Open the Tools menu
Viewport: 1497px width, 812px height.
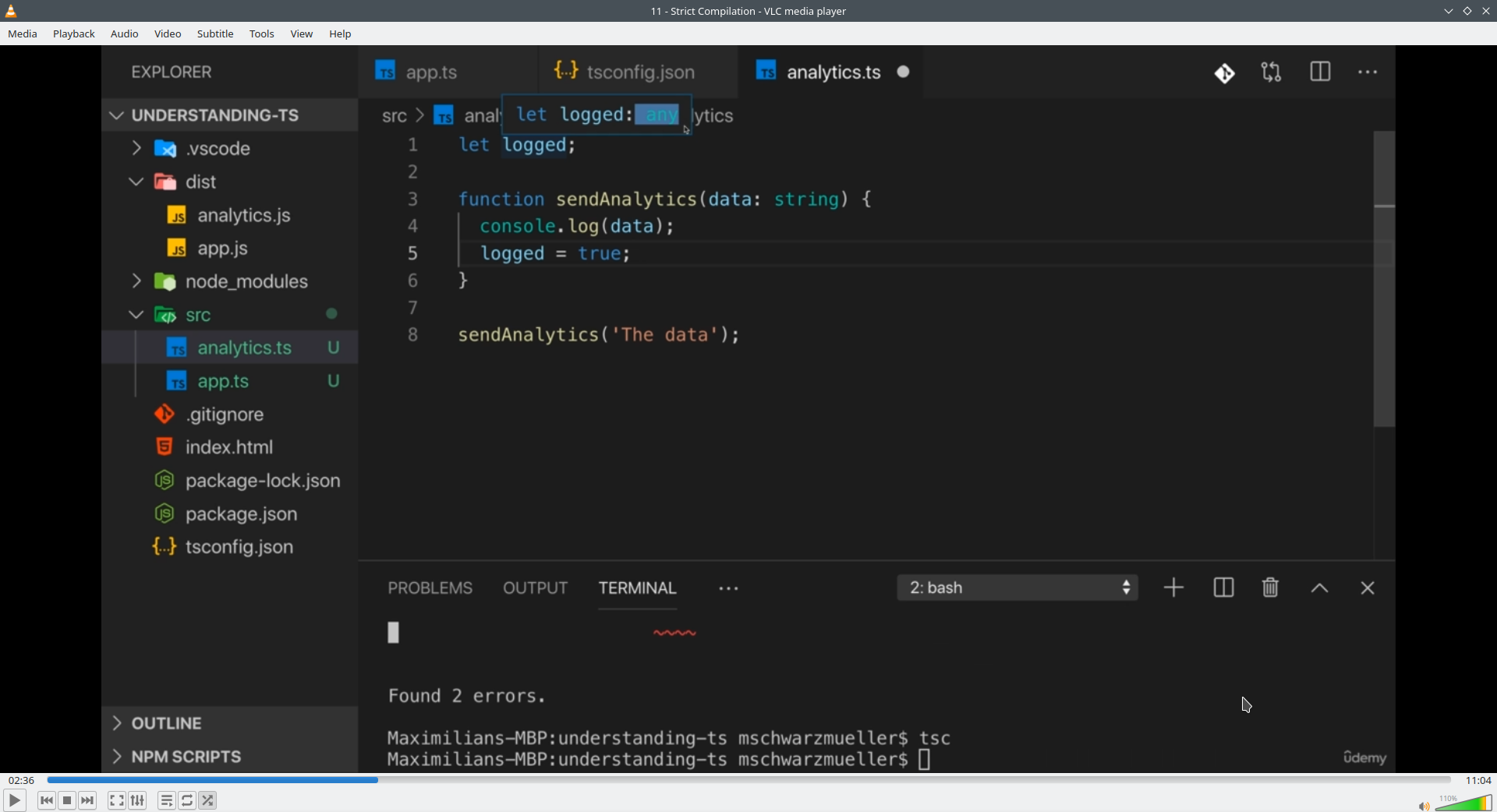pyautogui.click(x=262, y=34)
